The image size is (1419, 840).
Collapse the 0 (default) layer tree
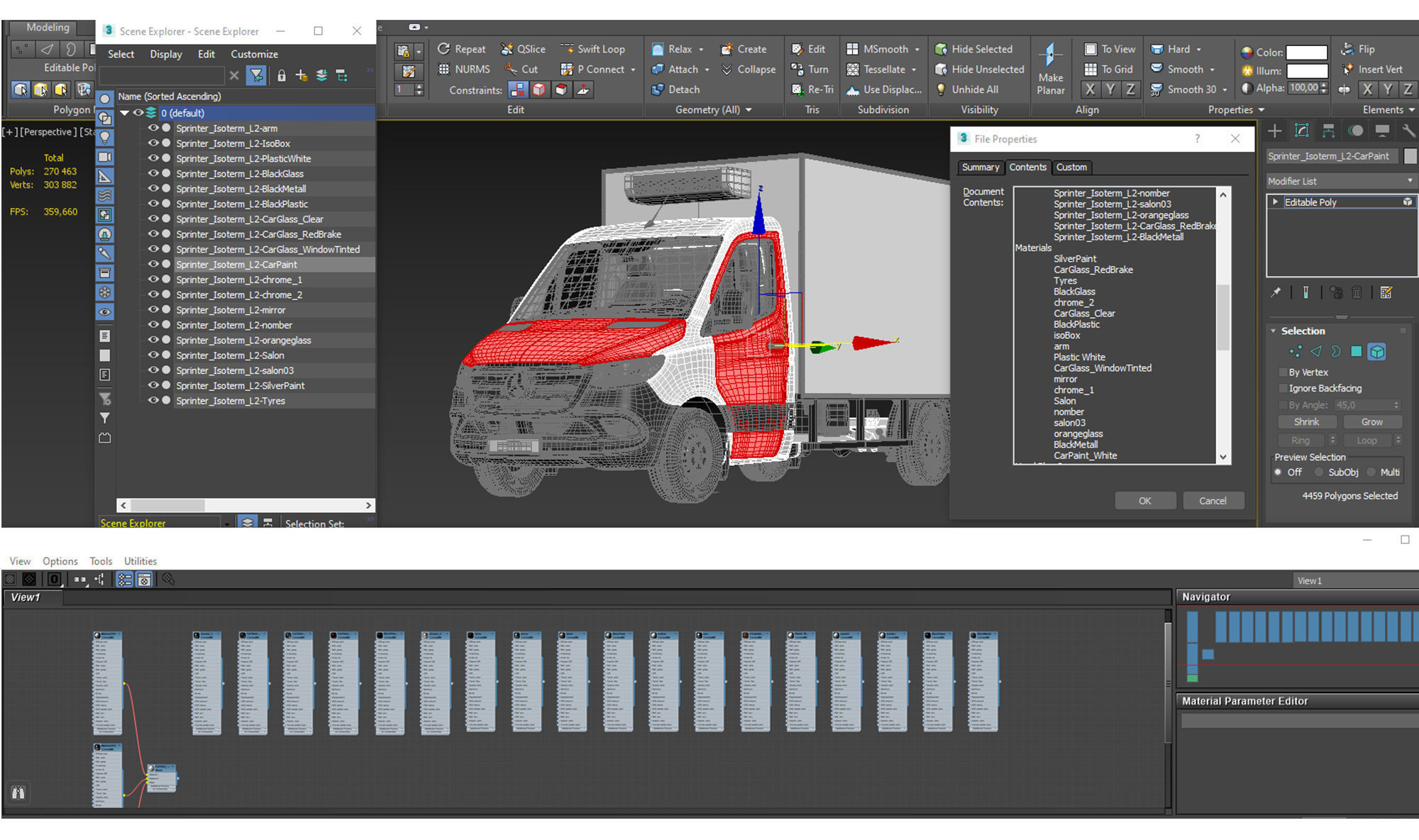click(125, 113)
